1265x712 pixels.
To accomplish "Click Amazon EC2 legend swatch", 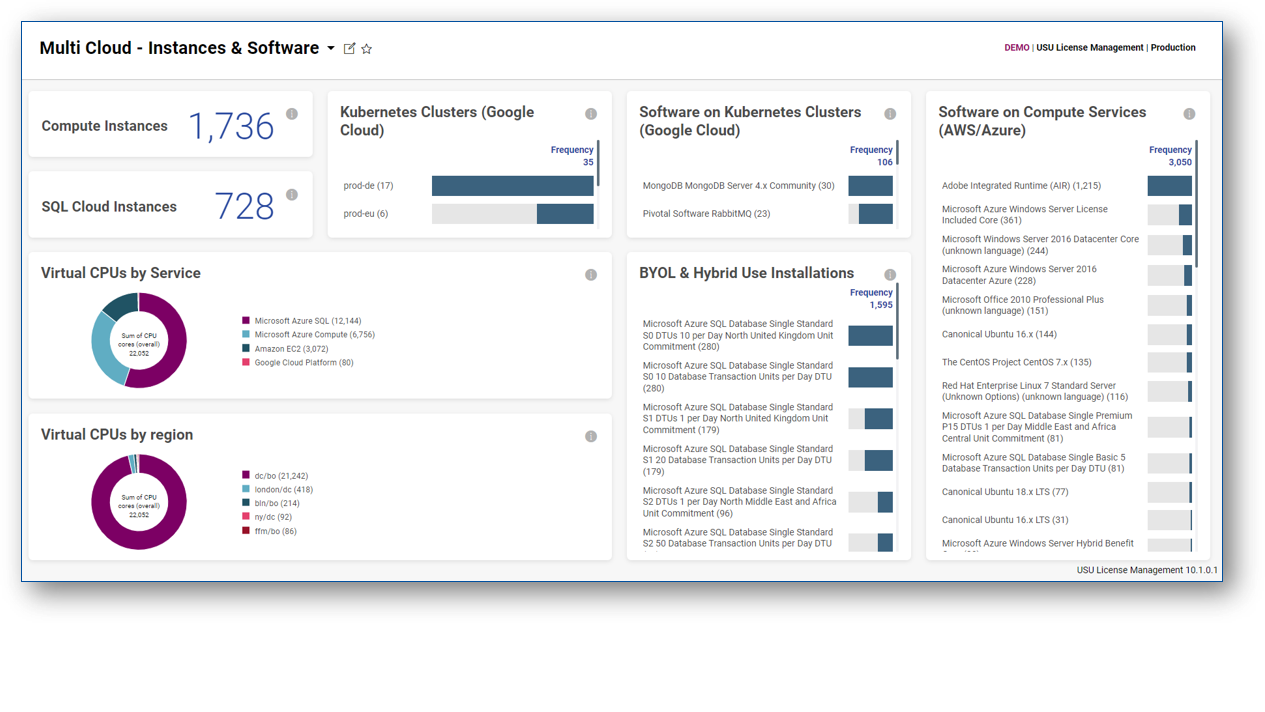I will pyautogui.click(x=246, y=349).
